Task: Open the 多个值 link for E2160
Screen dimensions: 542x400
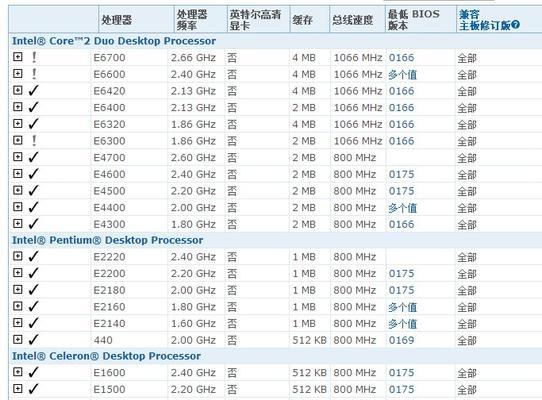Action: tap(402, 307)
